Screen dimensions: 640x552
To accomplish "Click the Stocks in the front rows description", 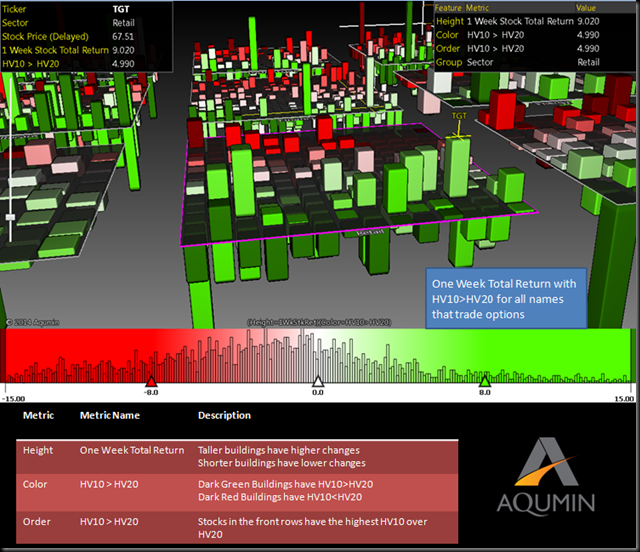I will (x=312, y=528).
